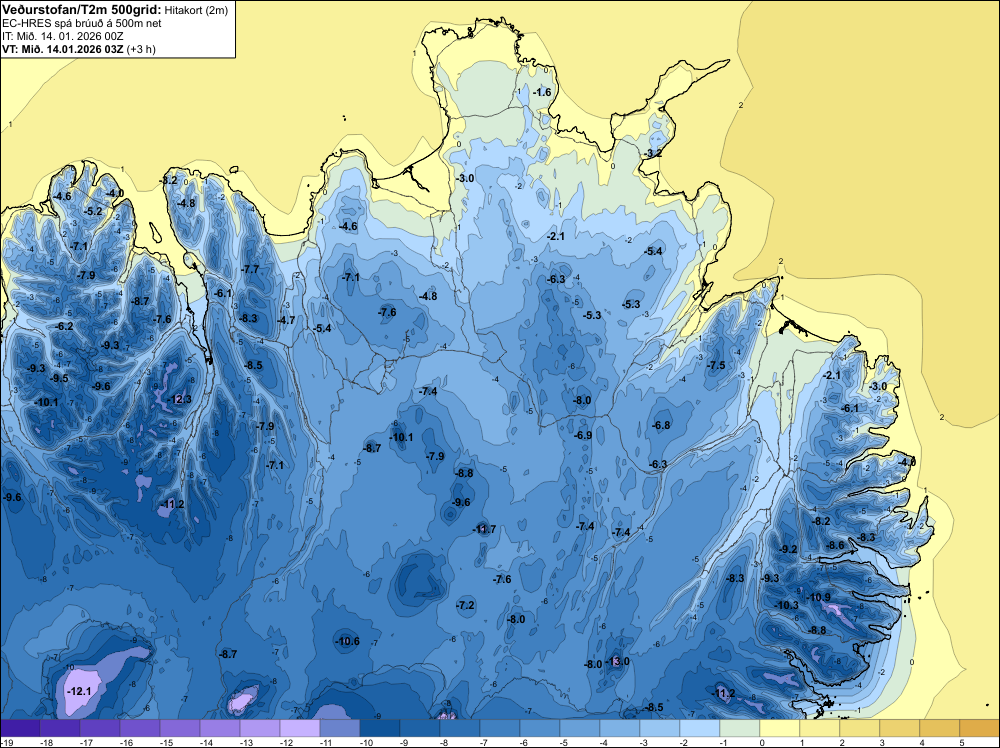1000x748 pixels.
Task: Click the 'Hitakort (2m)' subtitle
Action: 196,10
